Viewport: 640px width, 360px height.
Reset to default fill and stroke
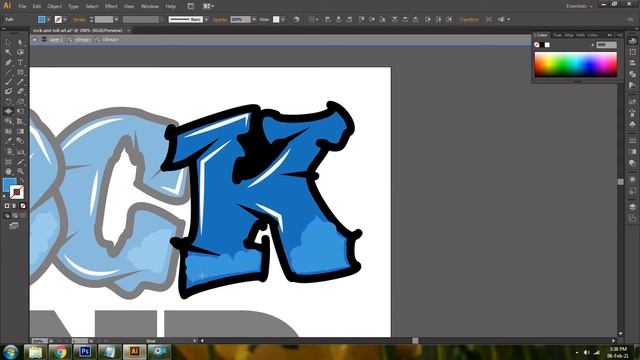point(5,197)
